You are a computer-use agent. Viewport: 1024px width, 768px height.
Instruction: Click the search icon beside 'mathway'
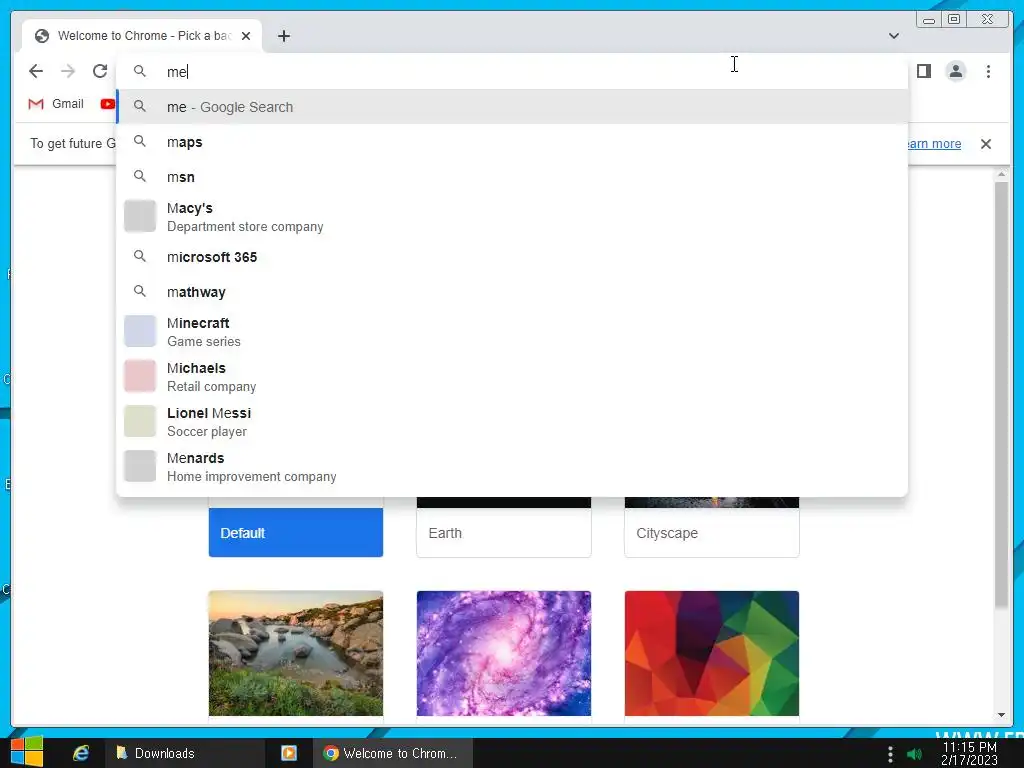[x=140, y=291]
